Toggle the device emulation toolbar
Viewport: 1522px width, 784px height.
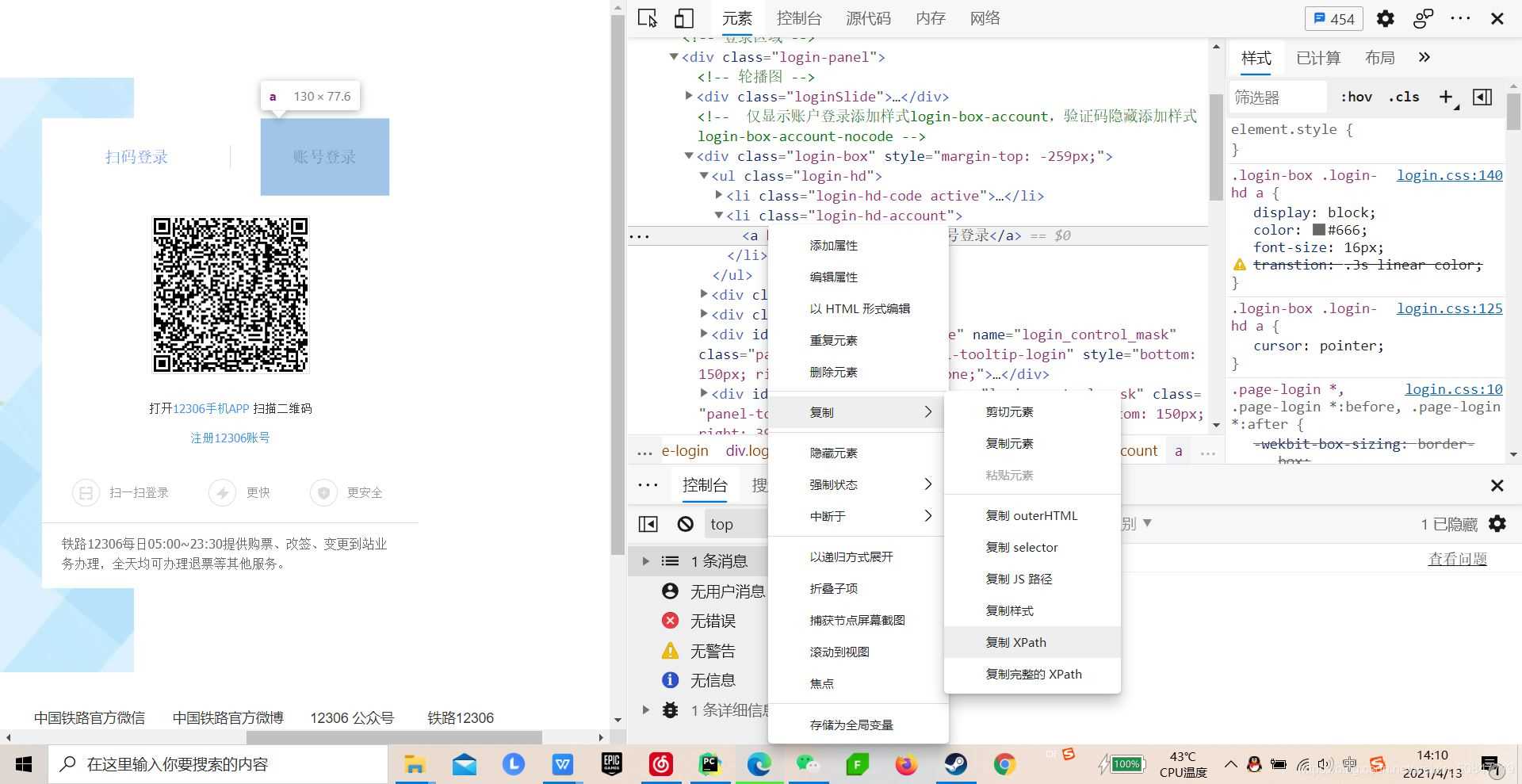tap(683, 17)
